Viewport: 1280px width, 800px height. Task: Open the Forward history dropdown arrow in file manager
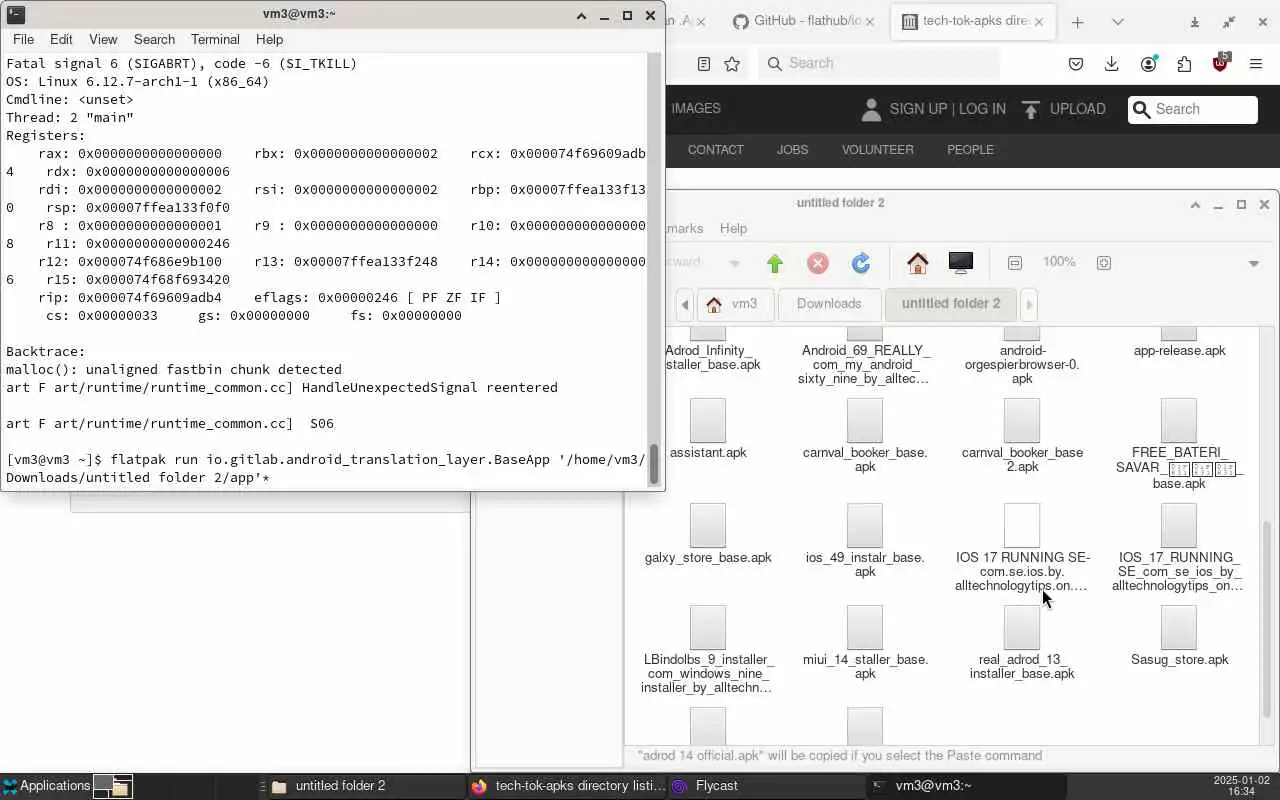[734, 263]
